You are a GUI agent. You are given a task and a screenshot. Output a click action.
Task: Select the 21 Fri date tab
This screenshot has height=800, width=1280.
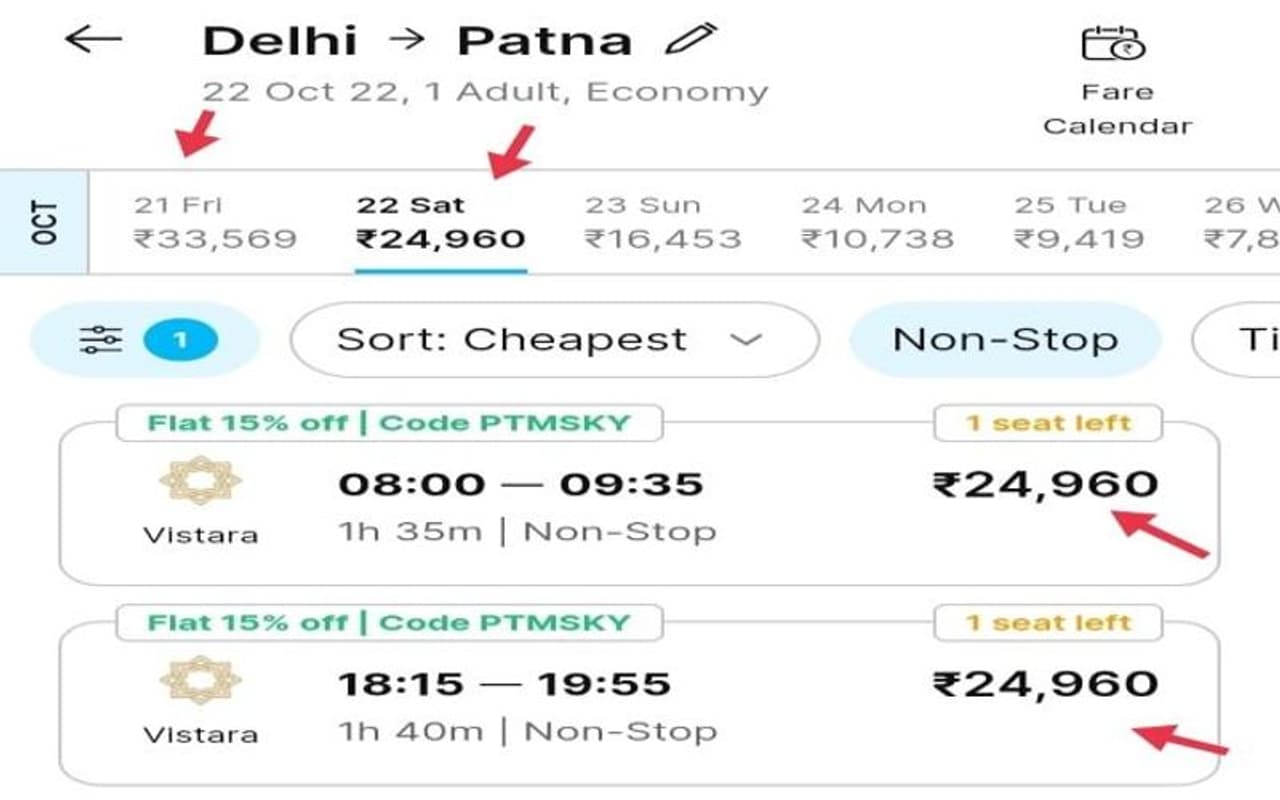point(215,223)
